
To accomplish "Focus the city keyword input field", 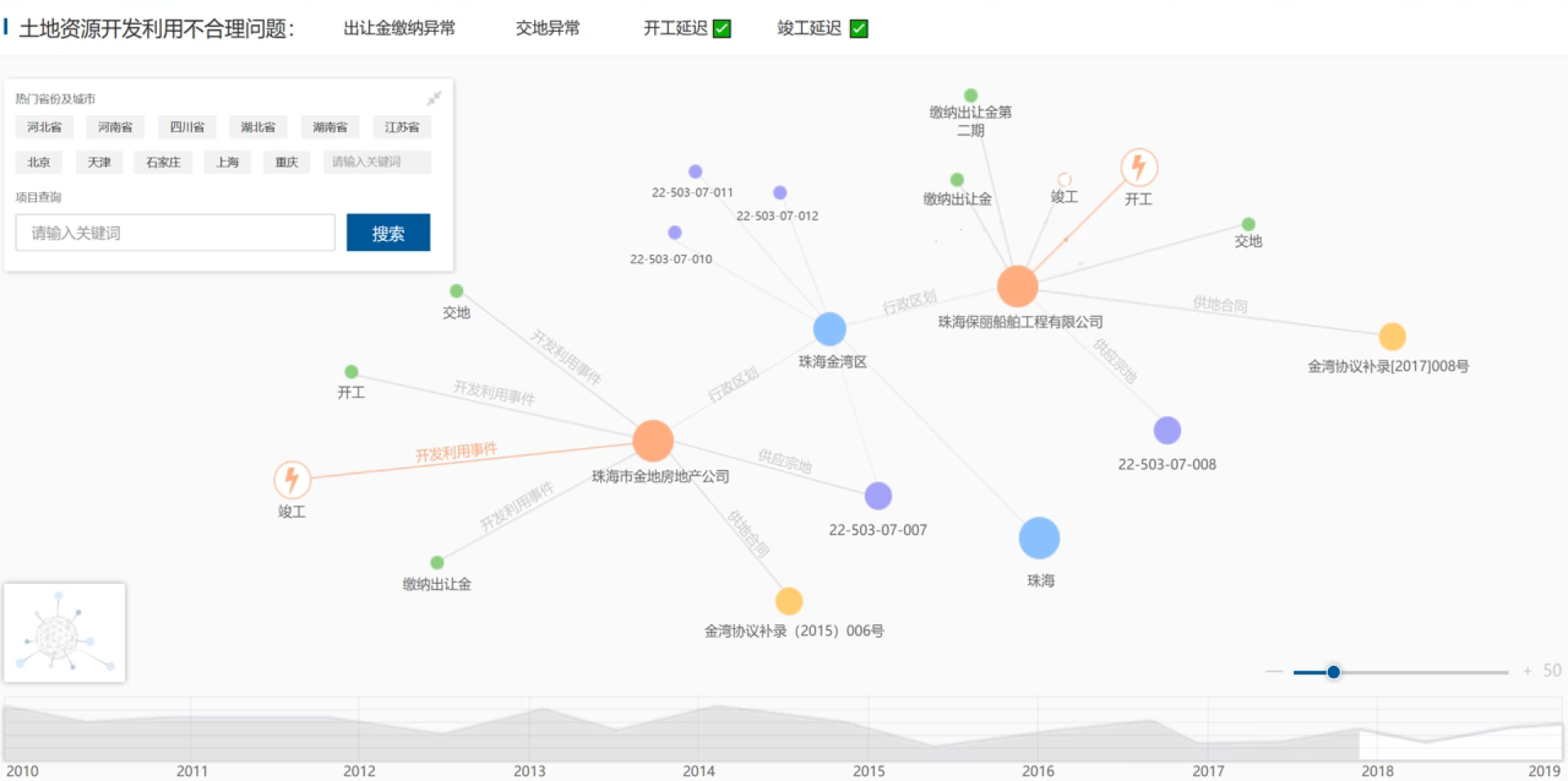I will point(377,162).
